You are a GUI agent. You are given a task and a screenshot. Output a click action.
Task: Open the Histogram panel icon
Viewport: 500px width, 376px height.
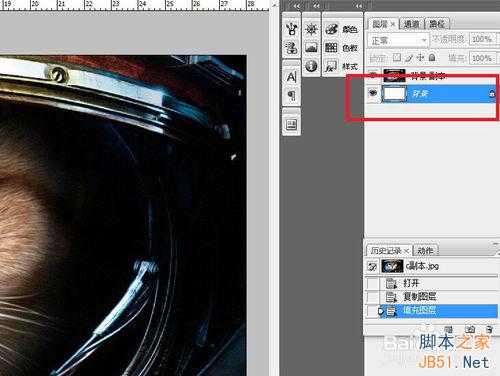tap(311, 48)
